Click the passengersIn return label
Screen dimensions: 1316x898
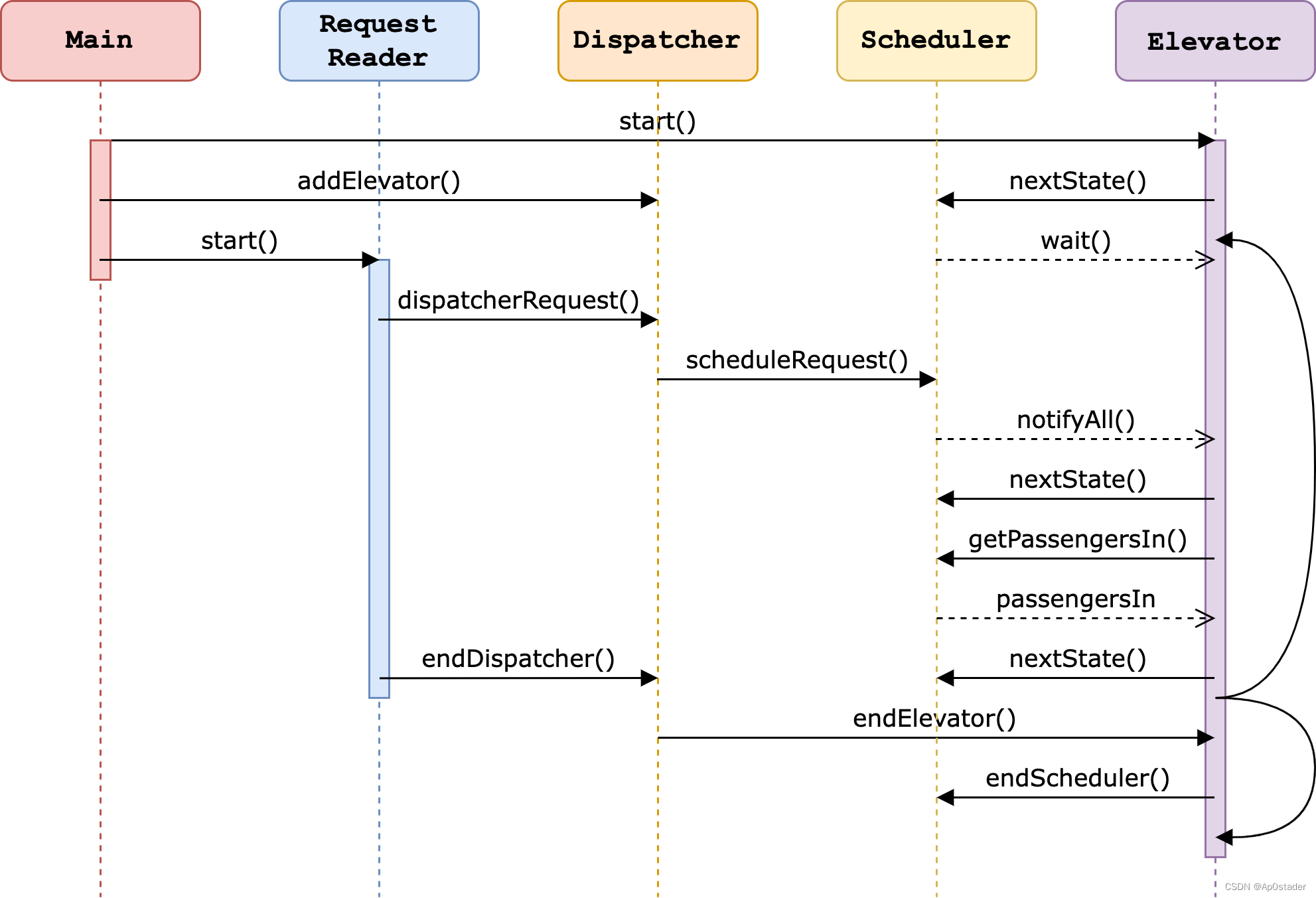[x=1076, y=599]
